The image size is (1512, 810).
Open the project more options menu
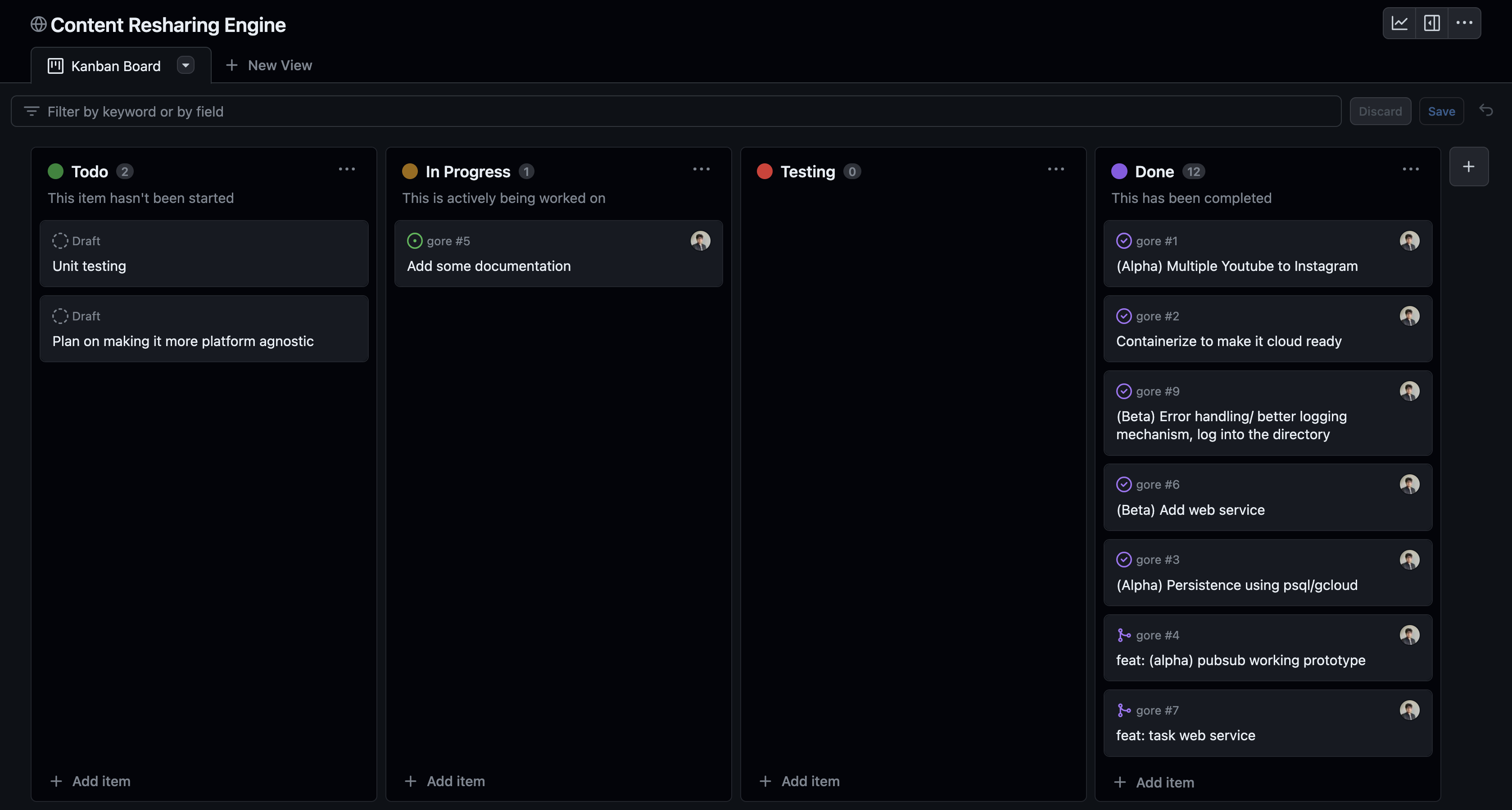1464,23
